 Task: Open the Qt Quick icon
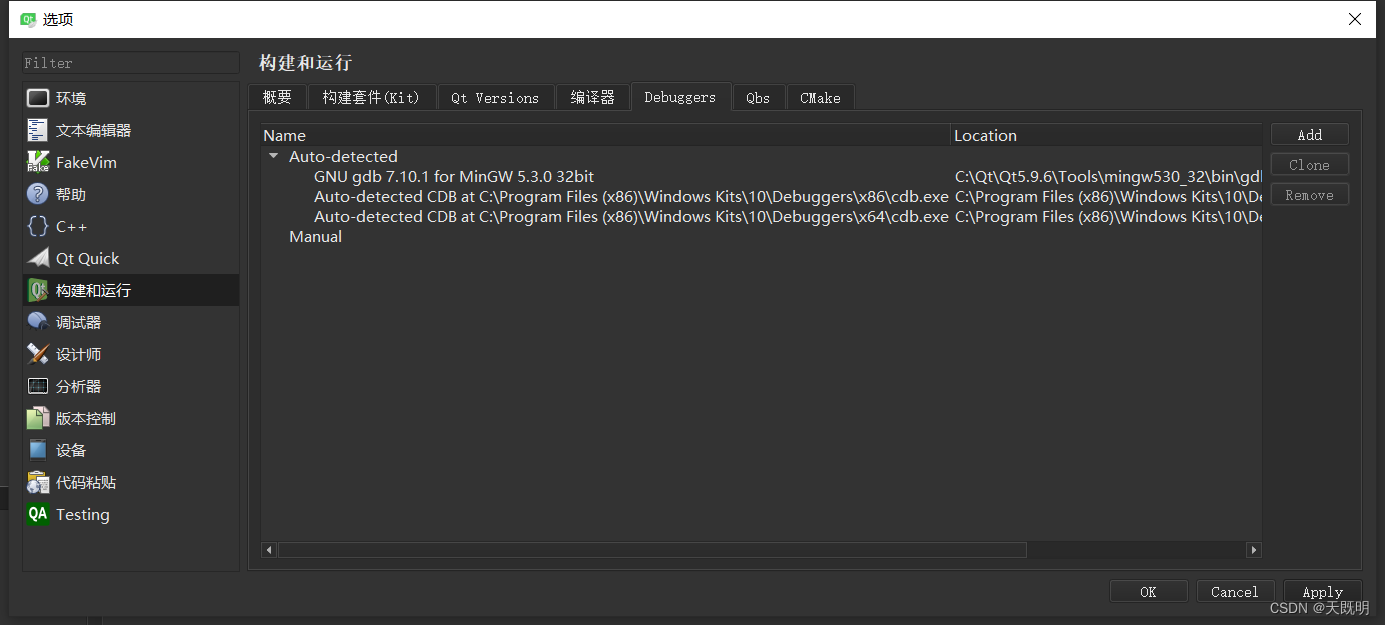pyautogui.click(x=38, y=258)
